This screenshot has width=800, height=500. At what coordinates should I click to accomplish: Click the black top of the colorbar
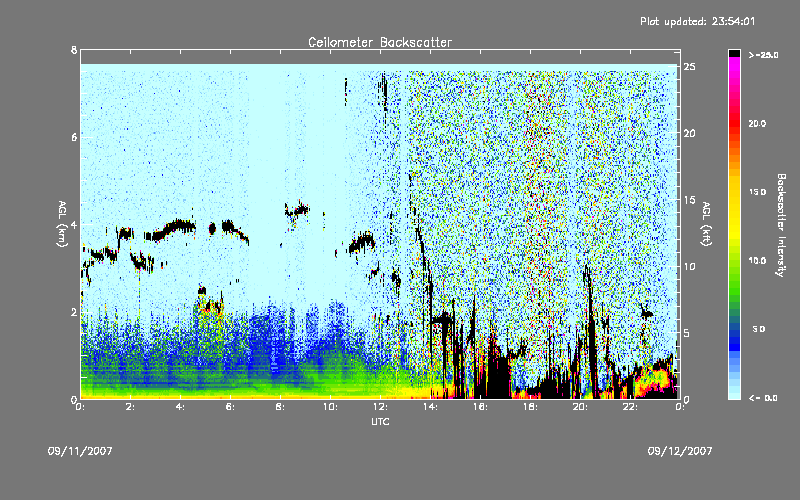click(734, 53)
